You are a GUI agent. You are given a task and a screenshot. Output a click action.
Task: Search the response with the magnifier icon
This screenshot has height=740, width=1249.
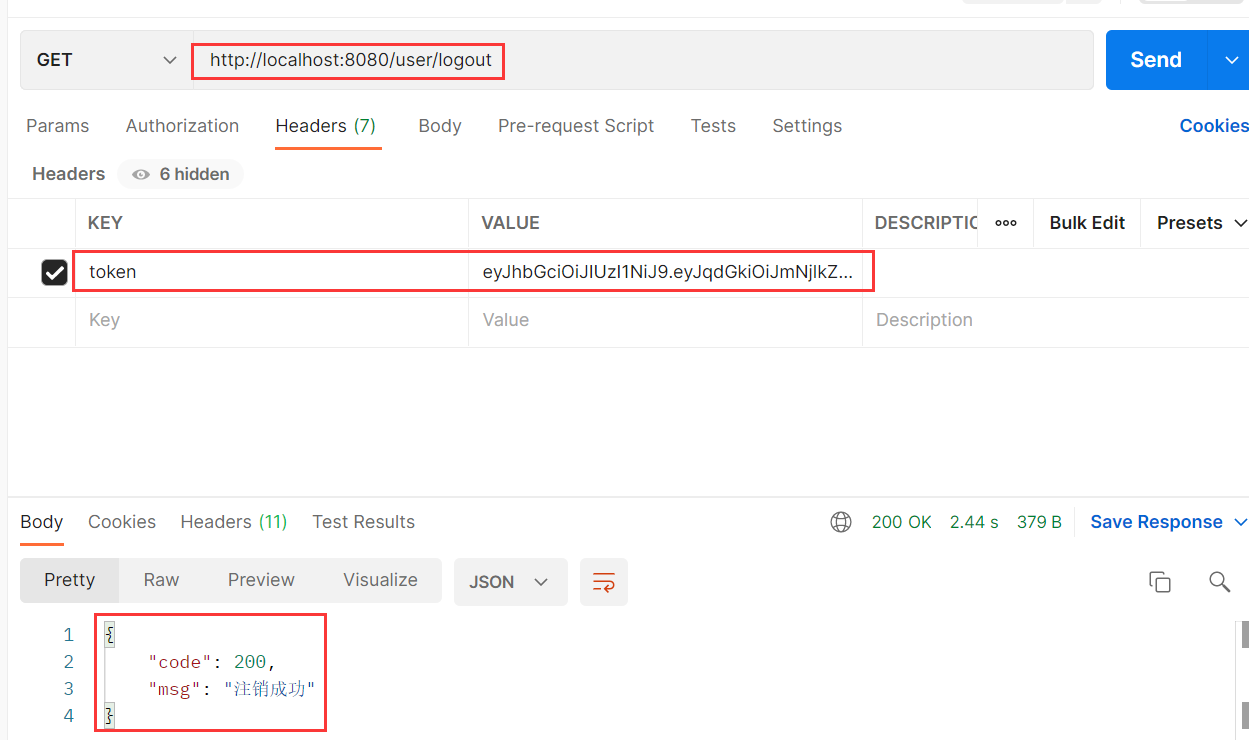[1219, 582]
